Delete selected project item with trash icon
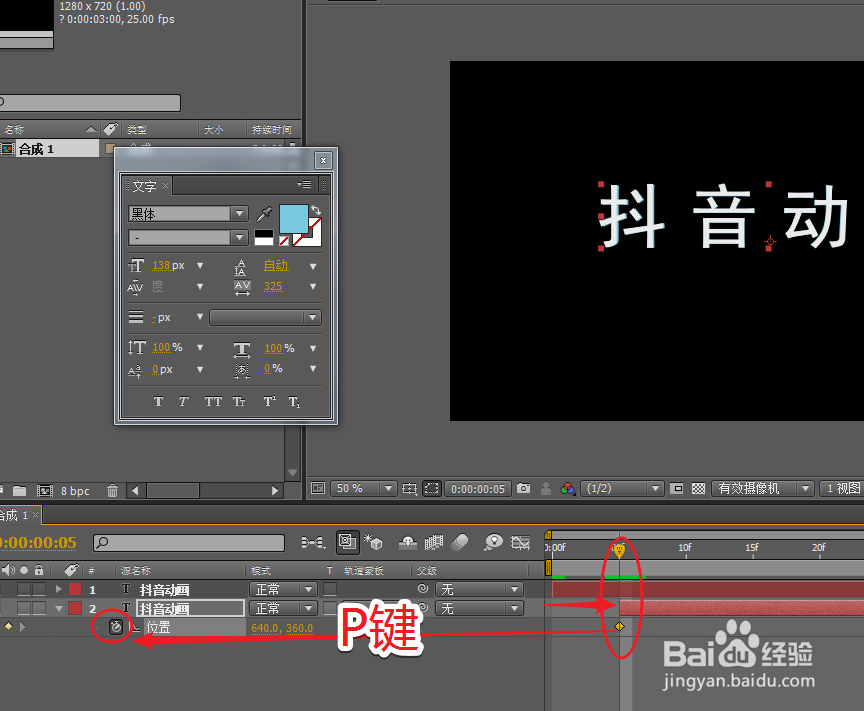 click(x=112, y=491)
